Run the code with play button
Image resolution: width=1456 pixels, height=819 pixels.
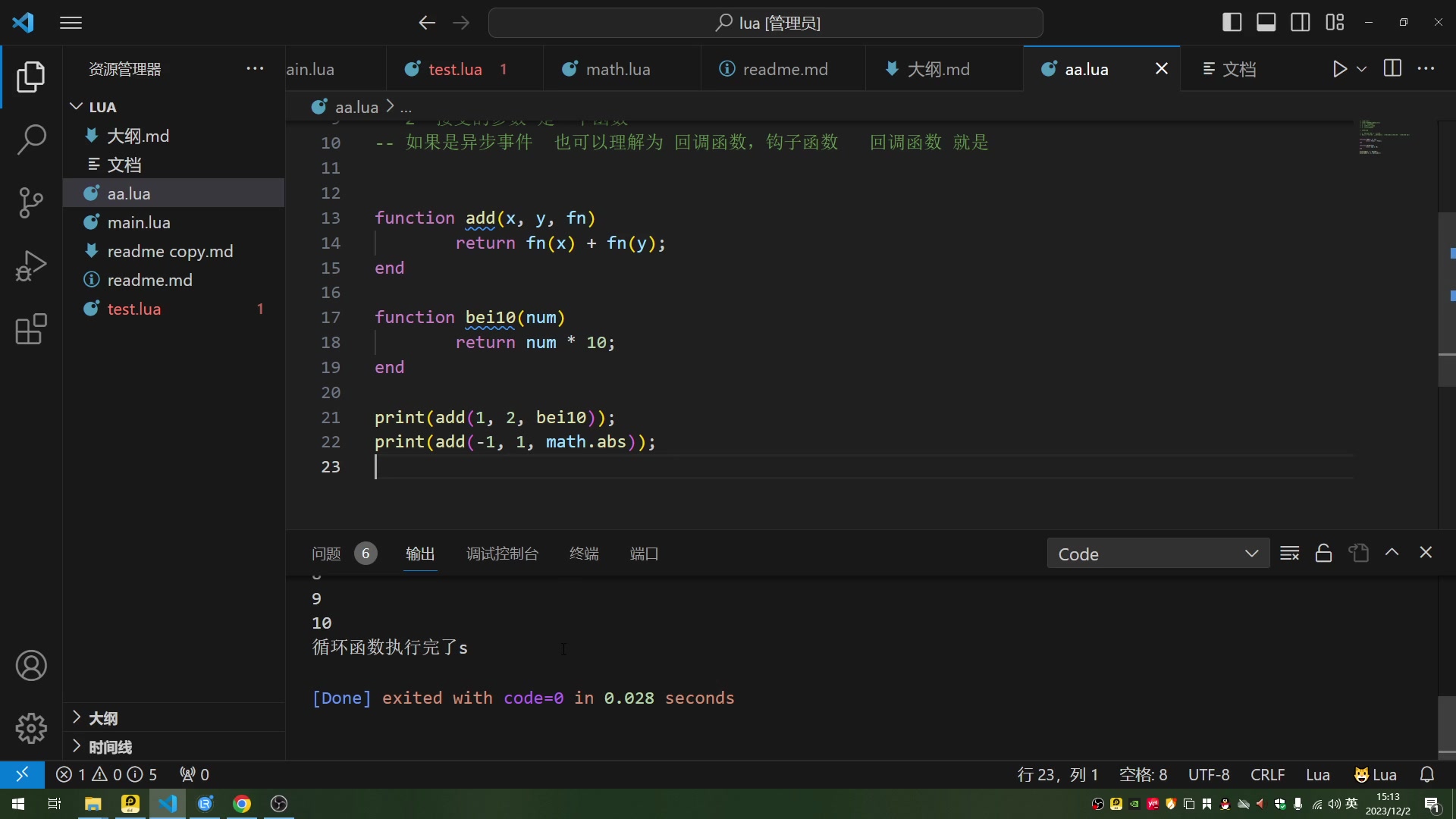1340,69
